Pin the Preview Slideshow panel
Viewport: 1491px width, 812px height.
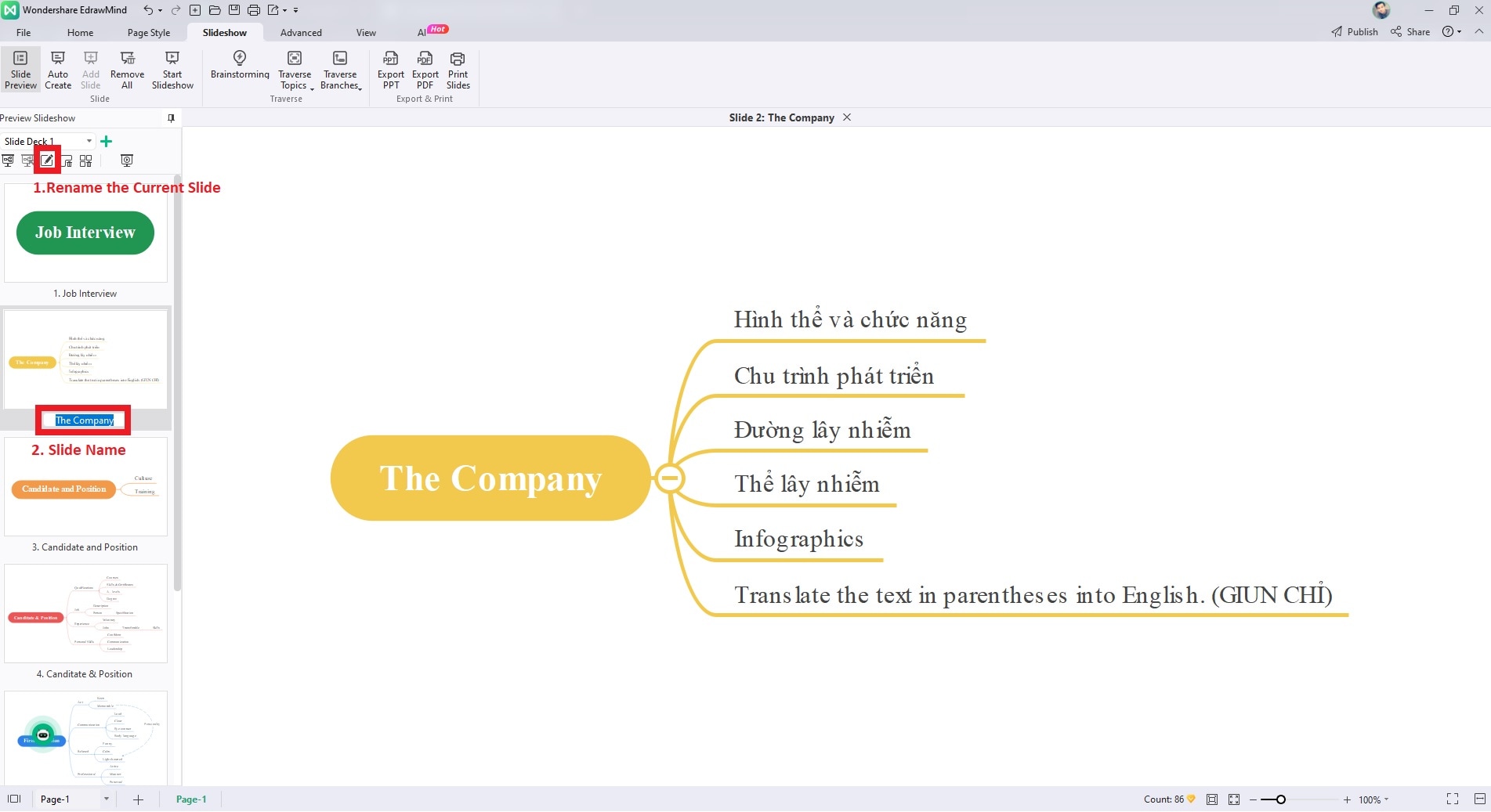coord(171,118)
